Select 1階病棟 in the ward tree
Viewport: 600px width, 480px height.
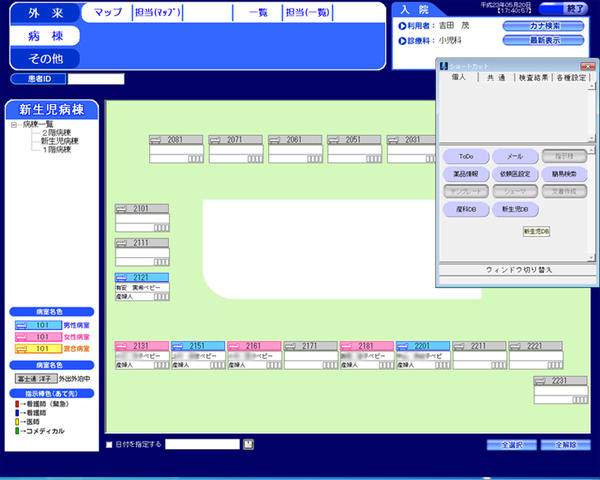point(57,149)
